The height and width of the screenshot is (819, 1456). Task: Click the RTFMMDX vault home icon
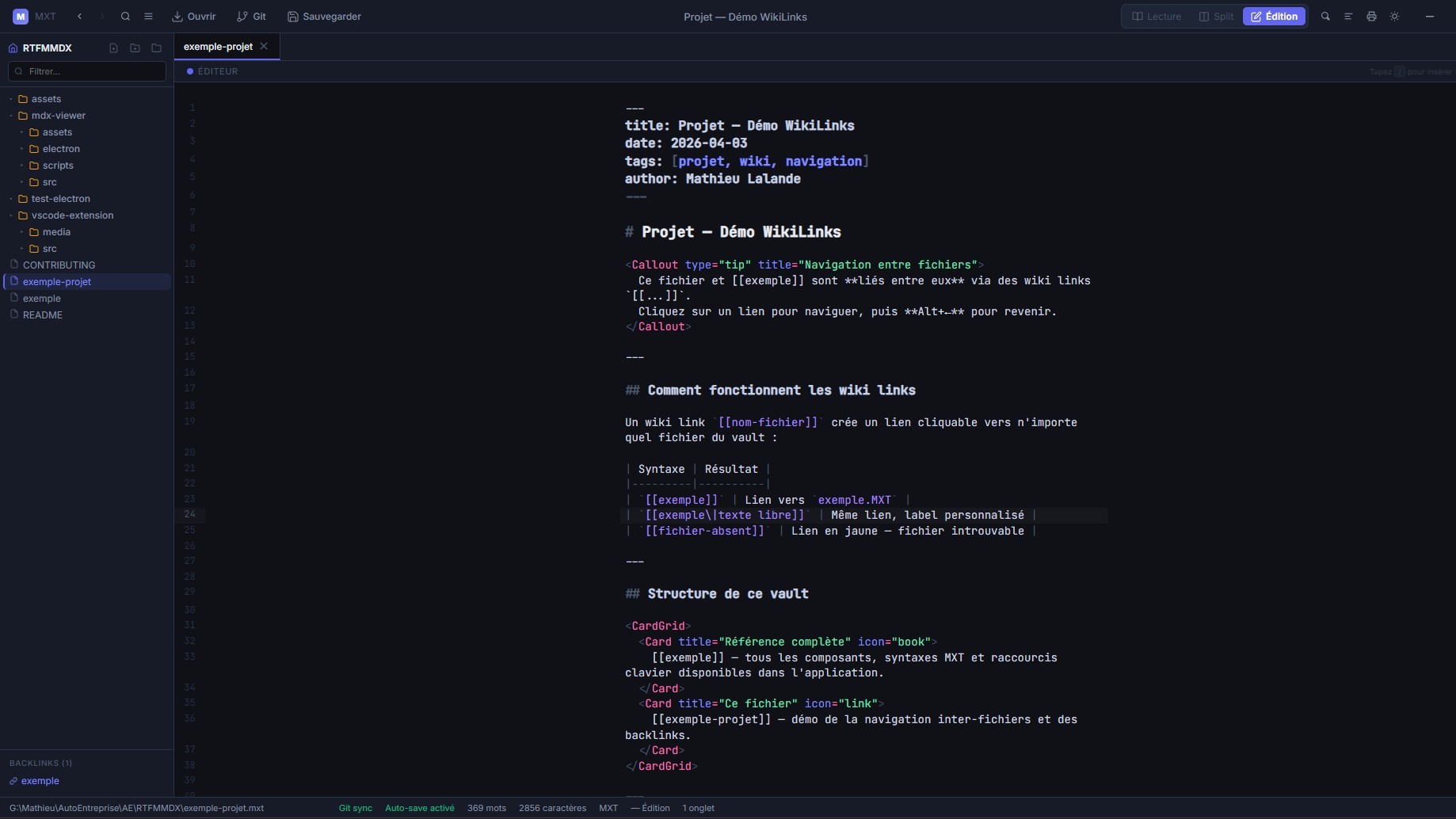[13, 48]
